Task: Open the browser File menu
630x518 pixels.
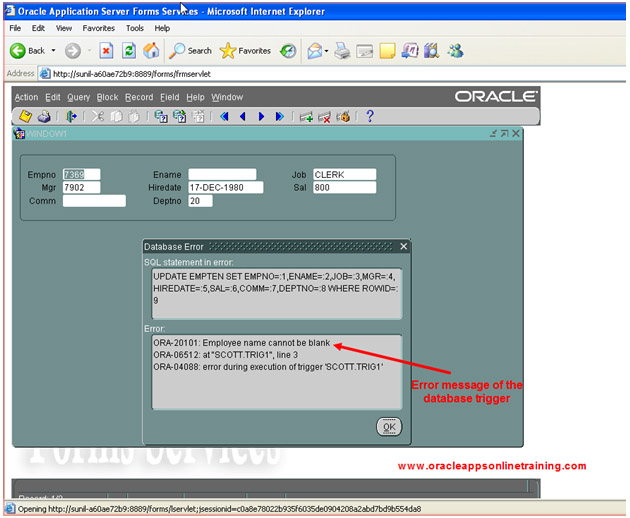Action: [15, 28]
